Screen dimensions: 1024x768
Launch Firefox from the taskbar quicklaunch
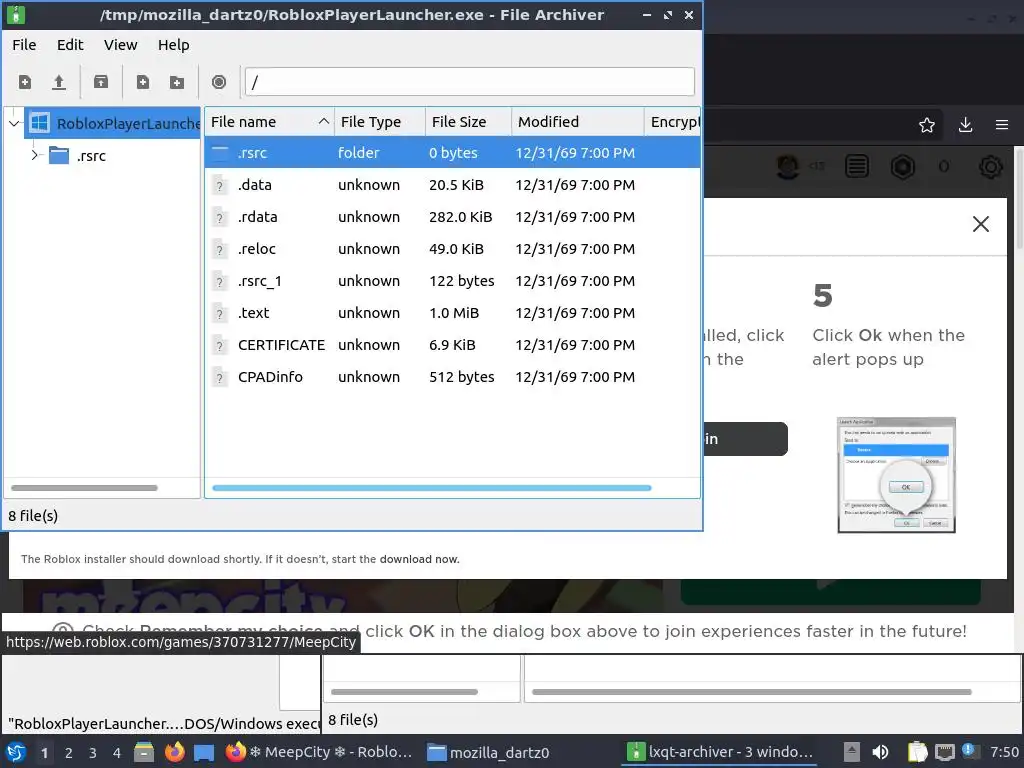pyautogui.click(x=174, y=752)
